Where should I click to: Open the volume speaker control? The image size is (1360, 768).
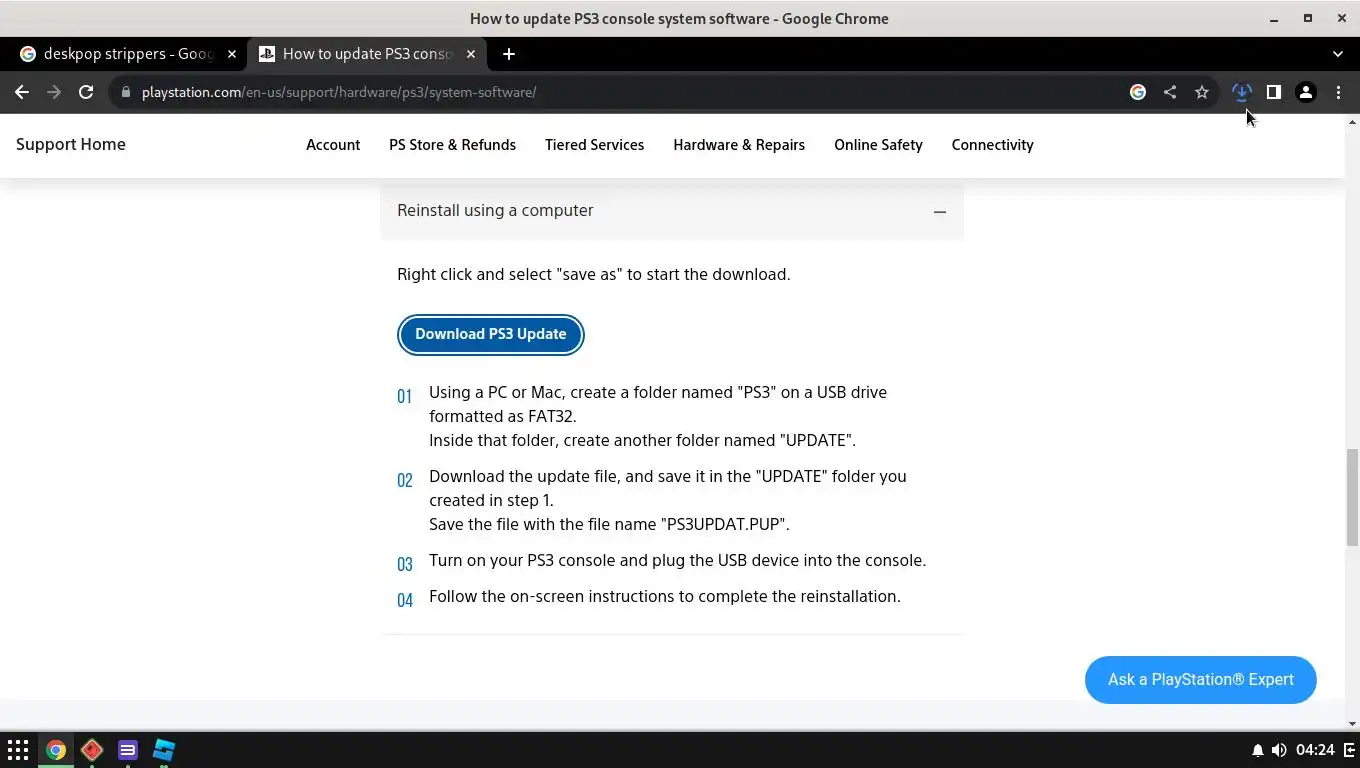tap(1279, 750)
